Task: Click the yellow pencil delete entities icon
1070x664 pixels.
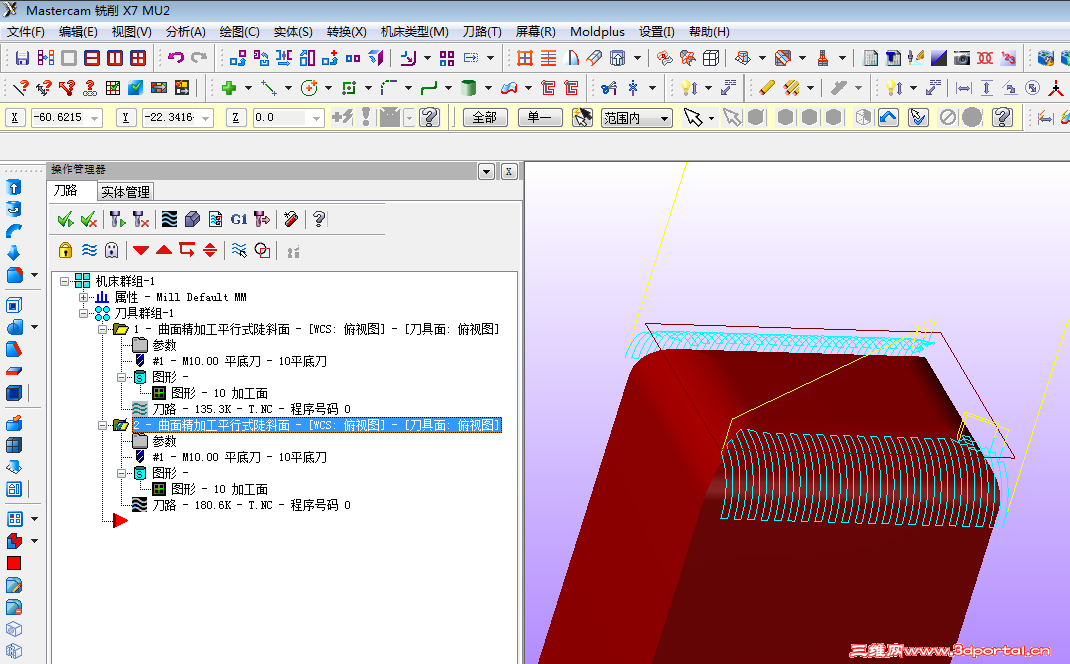Action: pos(766,88)
